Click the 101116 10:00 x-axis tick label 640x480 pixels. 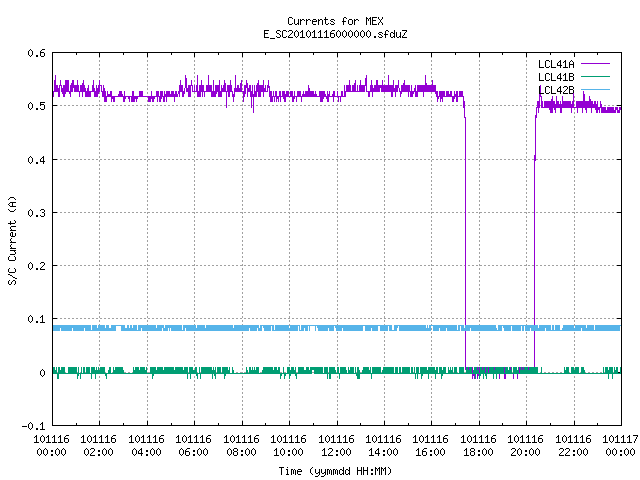(288, 446)
